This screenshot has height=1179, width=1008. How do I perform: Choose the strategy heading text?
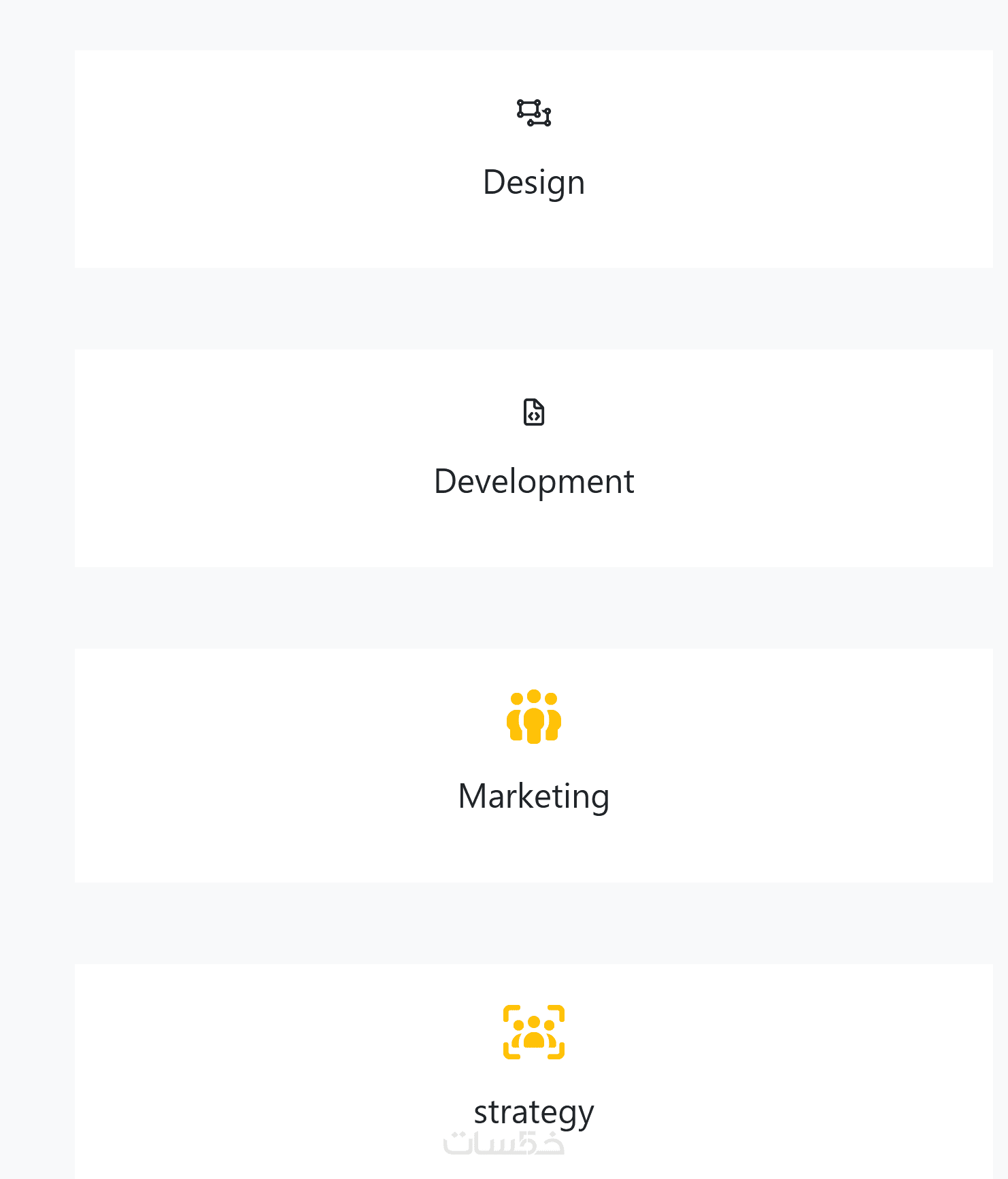coord(534,1112)
